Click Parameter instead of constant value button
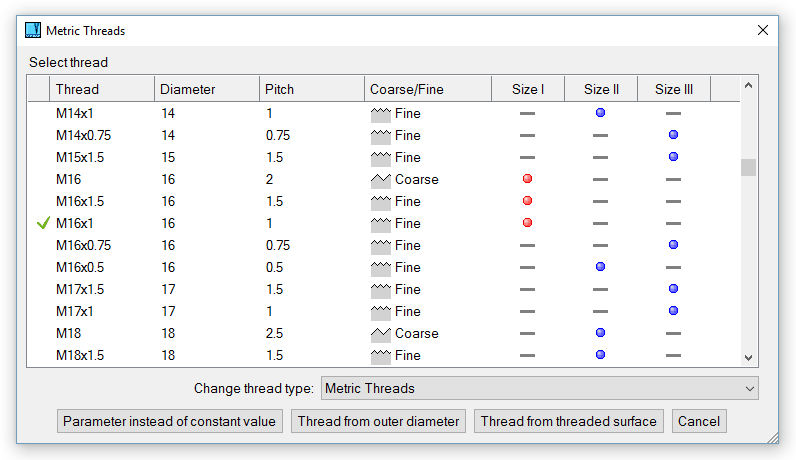 coord(170,421)
